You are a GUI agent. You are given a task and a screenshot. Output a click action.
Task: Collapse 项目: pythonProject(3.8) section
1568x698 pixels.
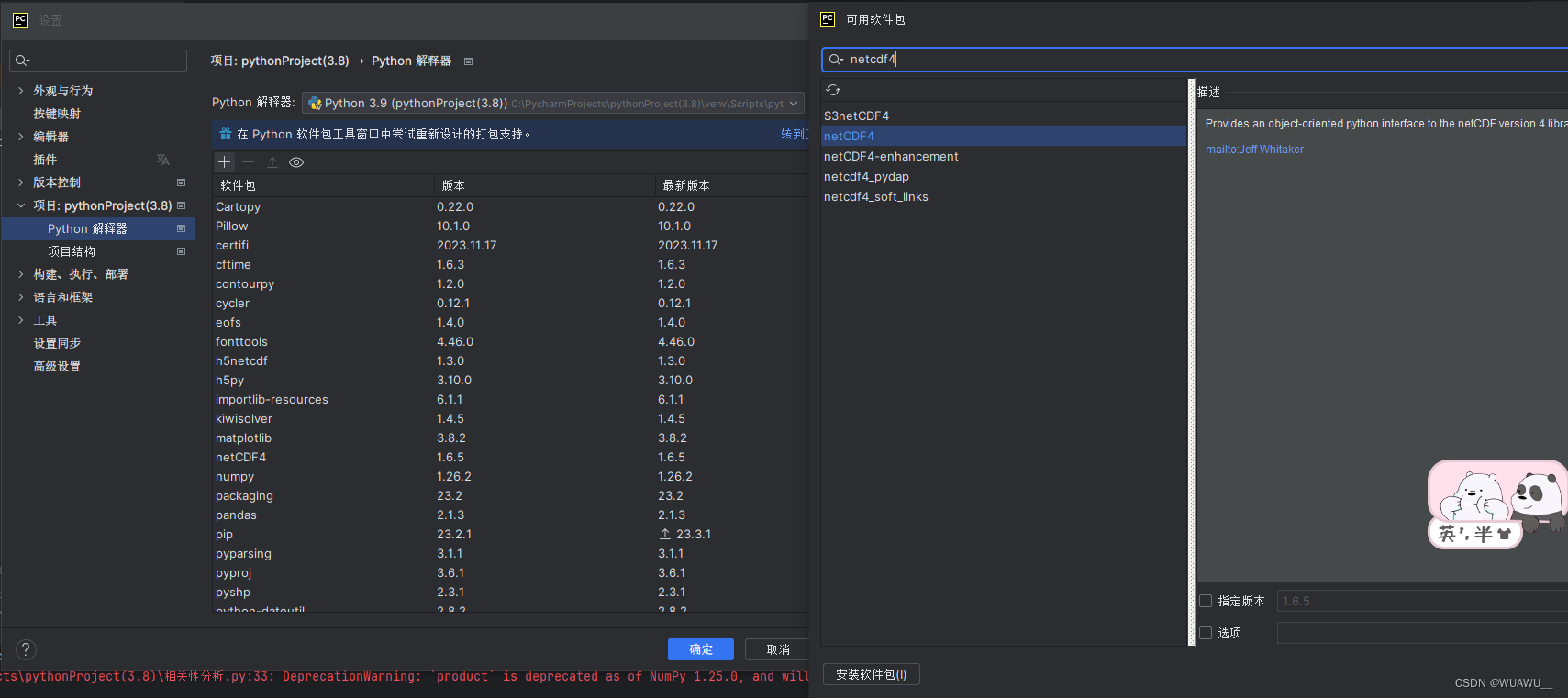click(x=21, y=205)
